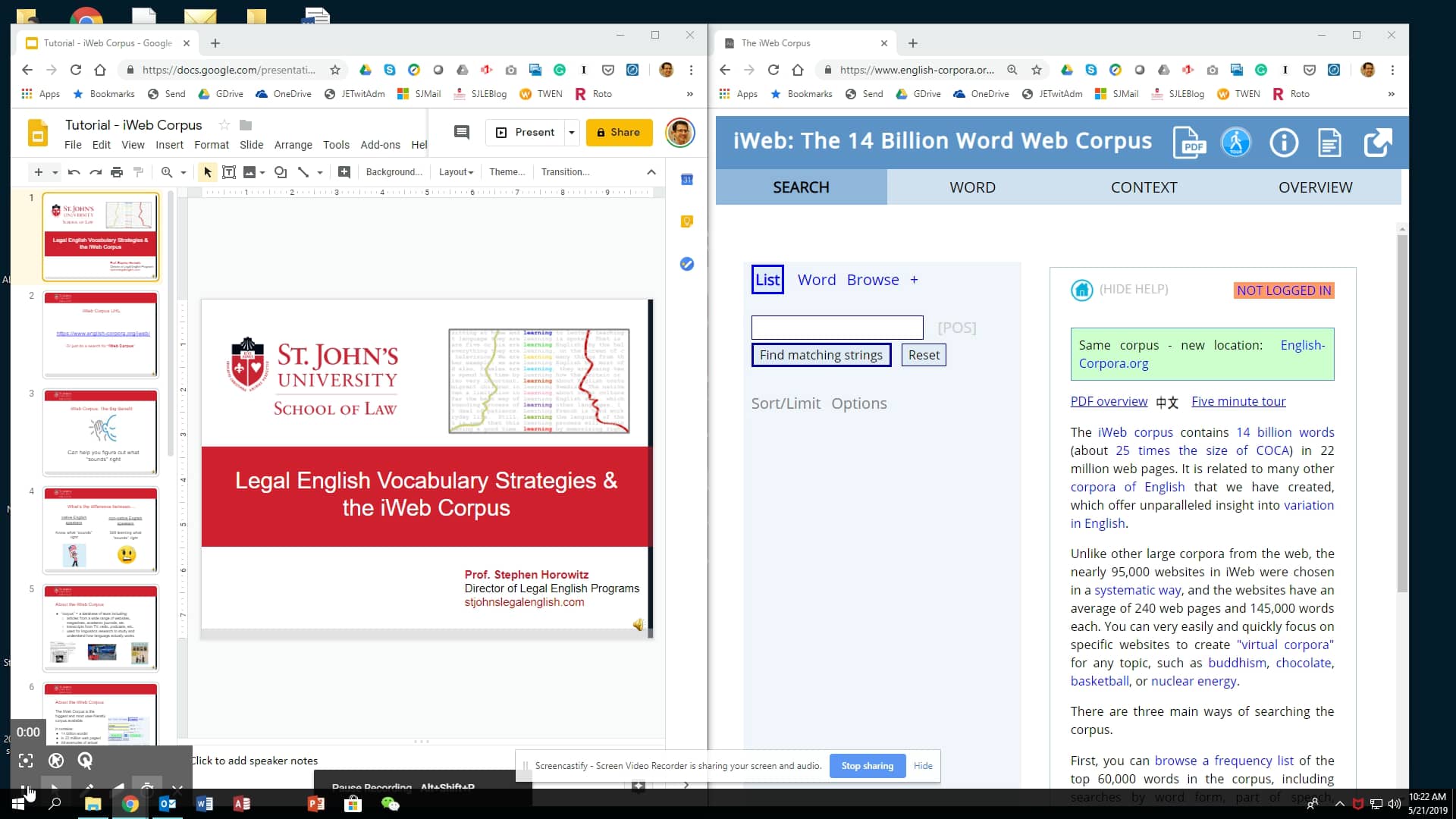Click the Share button
This screenshot has height=819, width=1456.
point(619,132)
